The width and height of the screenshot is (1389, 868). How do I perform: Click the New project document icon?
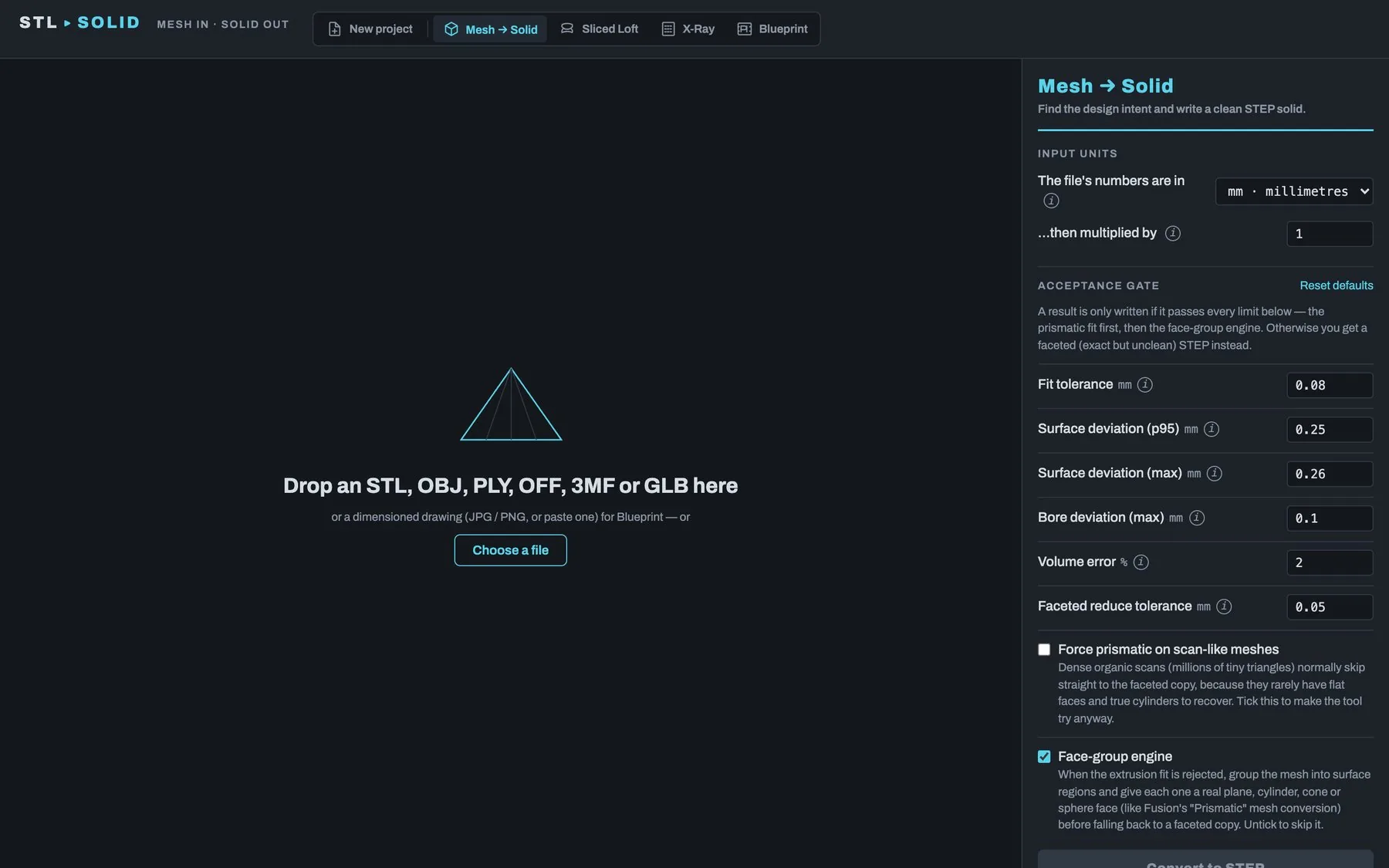click(x=334, y=29)
